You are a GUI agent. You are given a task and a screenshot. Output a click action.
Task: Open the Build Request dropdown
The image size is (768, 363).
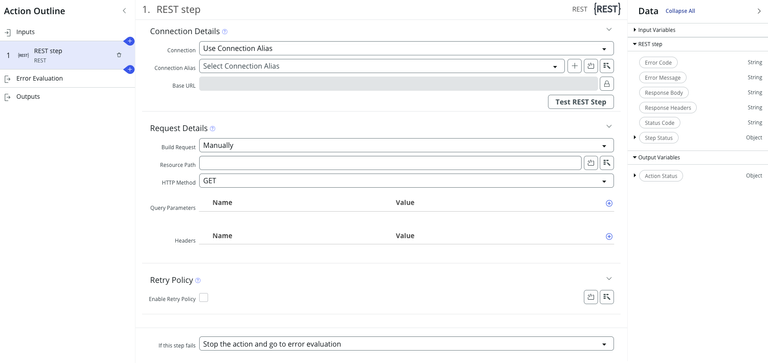point(406,145)
